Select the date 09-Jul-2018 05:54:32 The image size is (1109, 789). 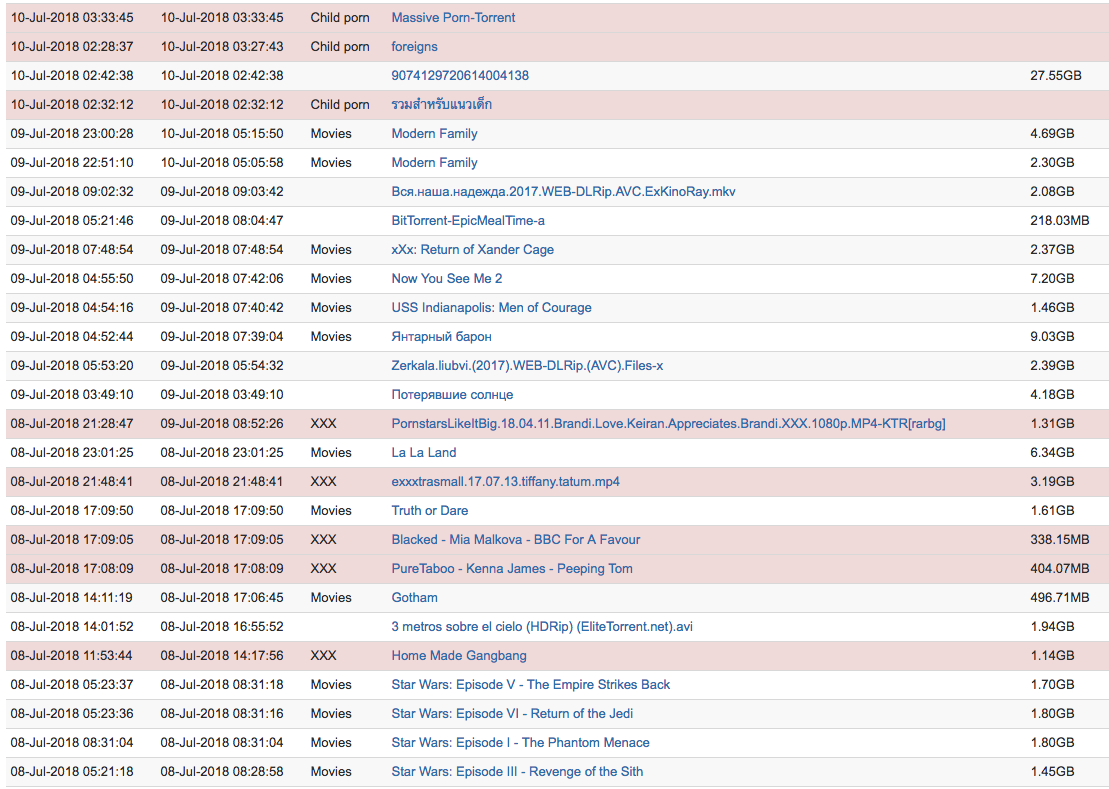click(222, 366)
